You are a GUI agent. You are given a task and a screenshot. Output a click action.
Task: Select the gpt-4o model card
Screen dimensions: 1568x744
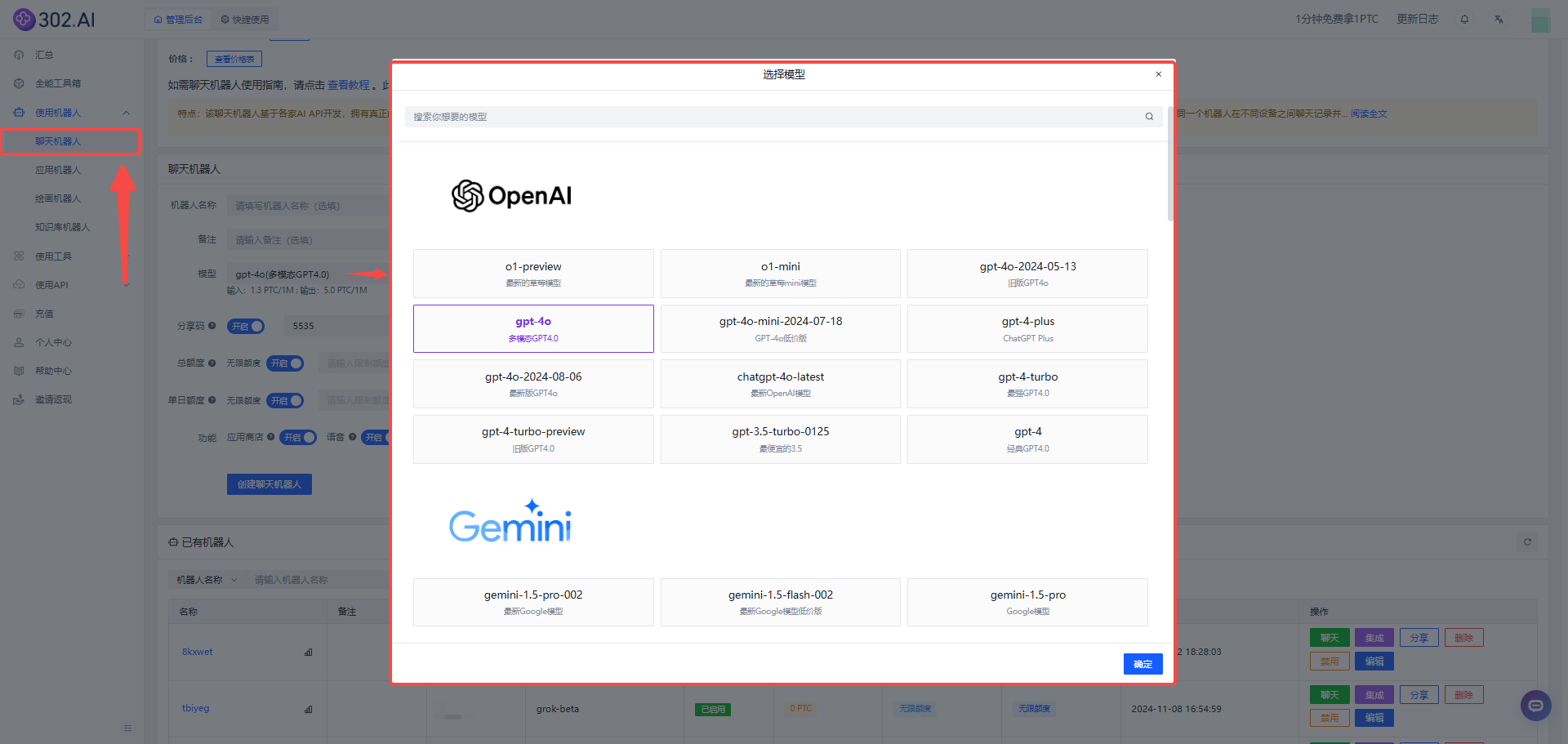(x=533, y=328)
